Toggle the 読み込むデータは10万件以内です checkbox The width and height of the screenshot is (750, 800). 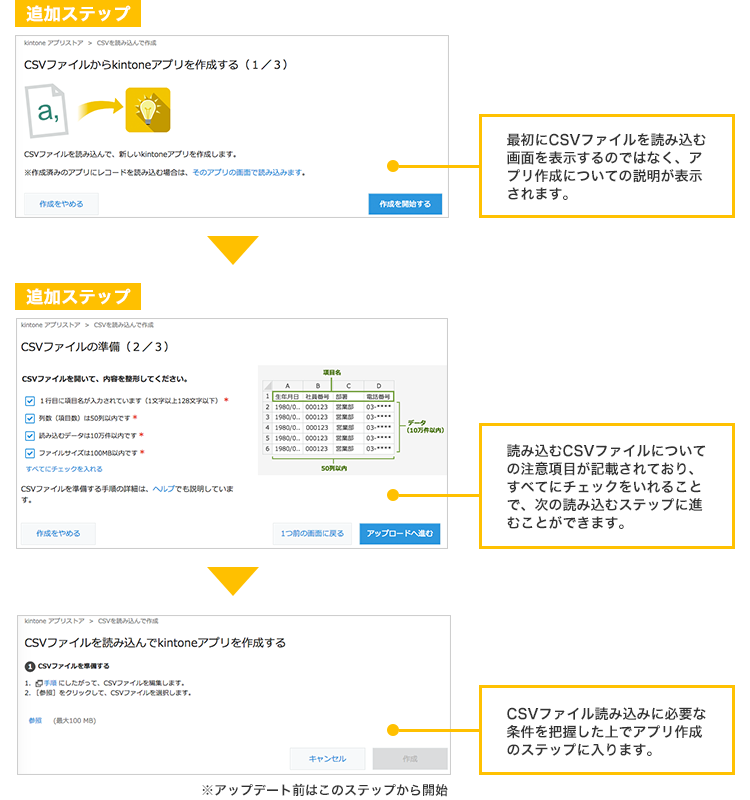coord(30,436)
